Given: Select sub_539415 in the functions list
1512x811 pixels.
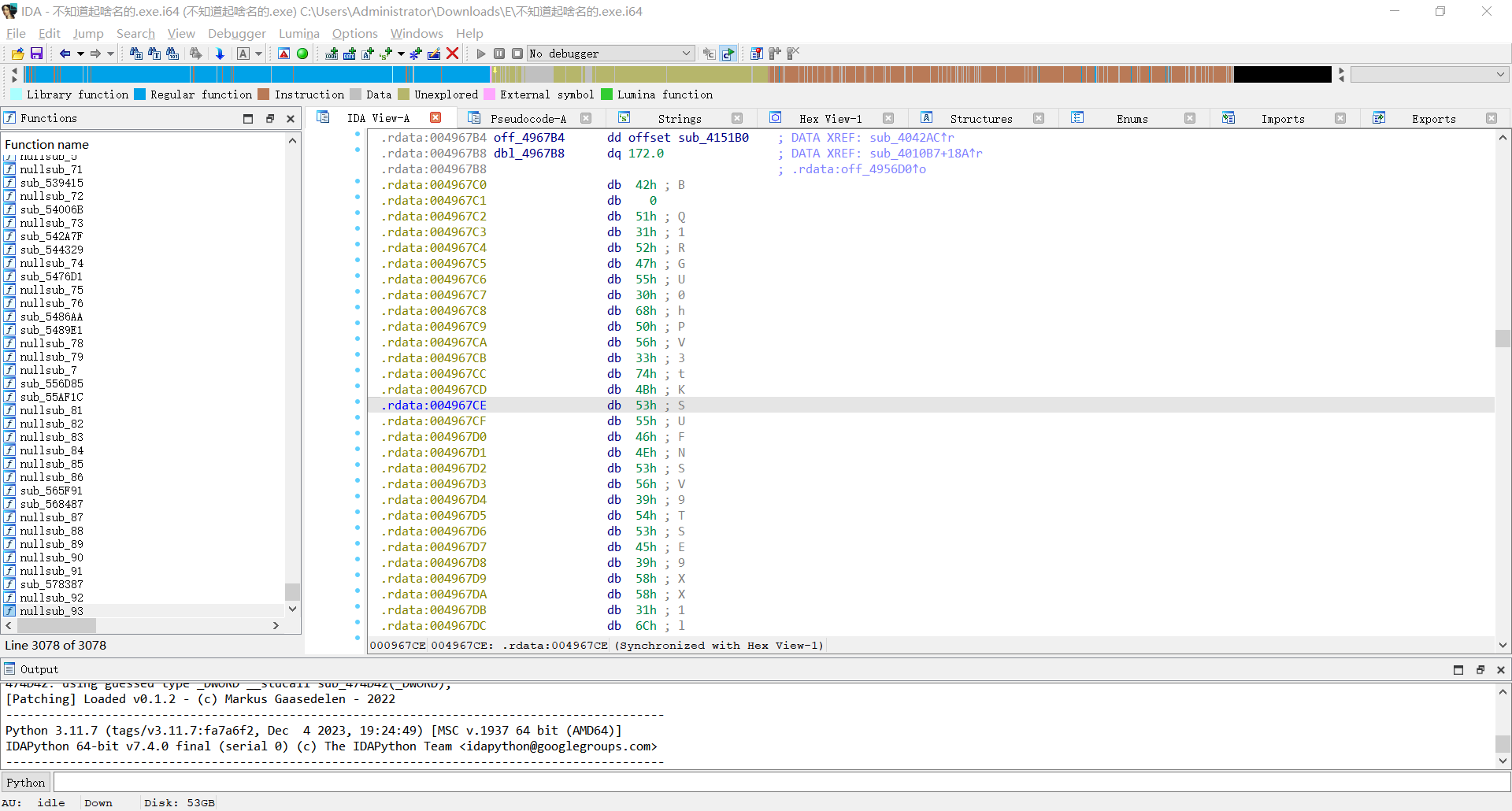Looking at the screenshot, I should (x=51, y=183).
